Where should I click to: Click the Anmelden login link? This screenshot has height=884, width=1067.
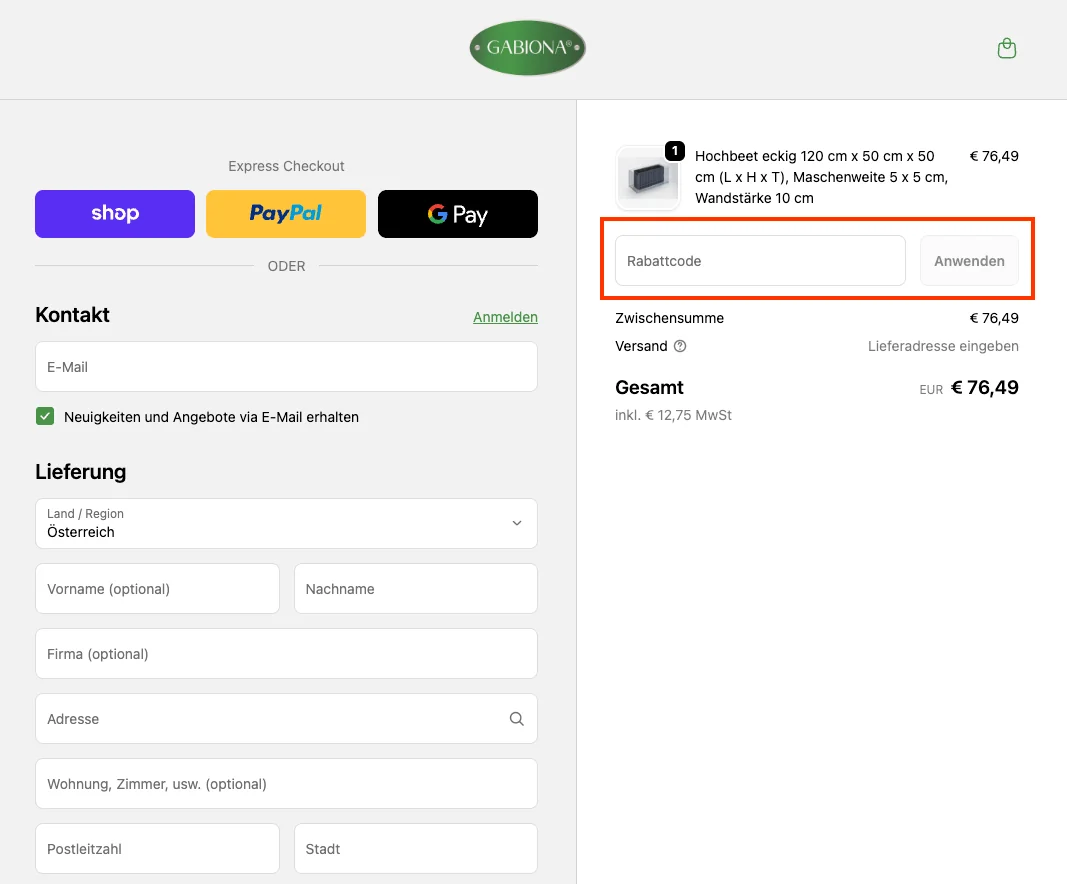(x=505, y=317)
